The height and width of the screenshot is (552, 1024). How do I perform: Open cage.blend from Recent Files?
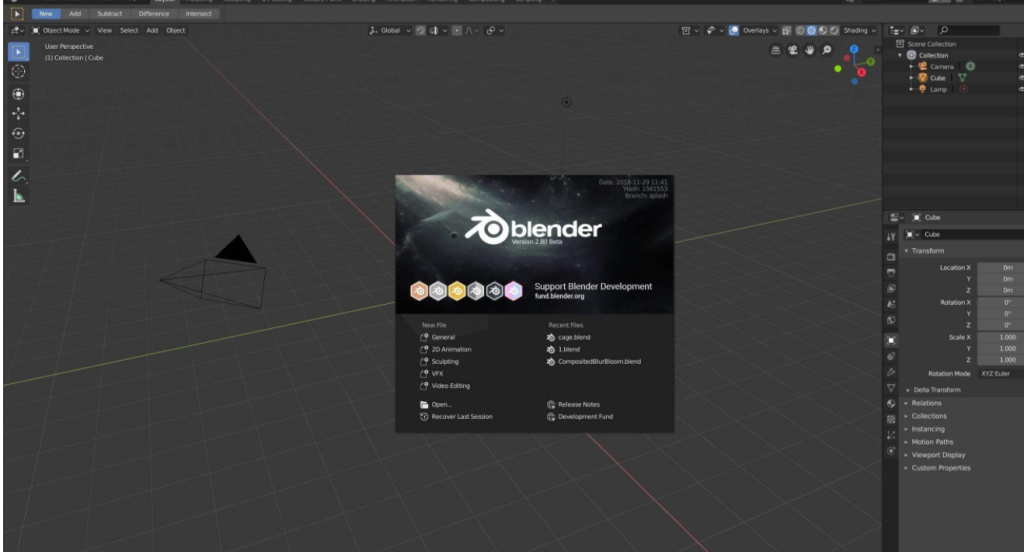point(573,338)
